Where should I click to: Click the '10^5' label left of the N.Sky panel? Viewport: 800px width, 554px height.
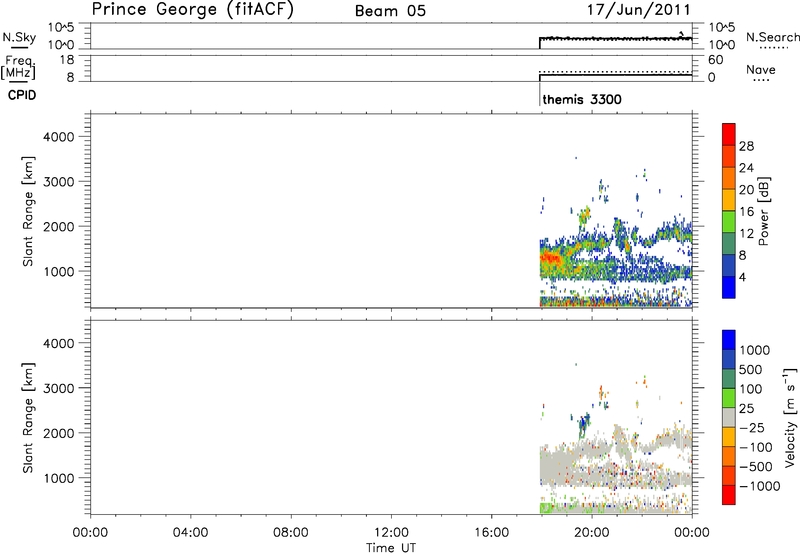point(61,28)
